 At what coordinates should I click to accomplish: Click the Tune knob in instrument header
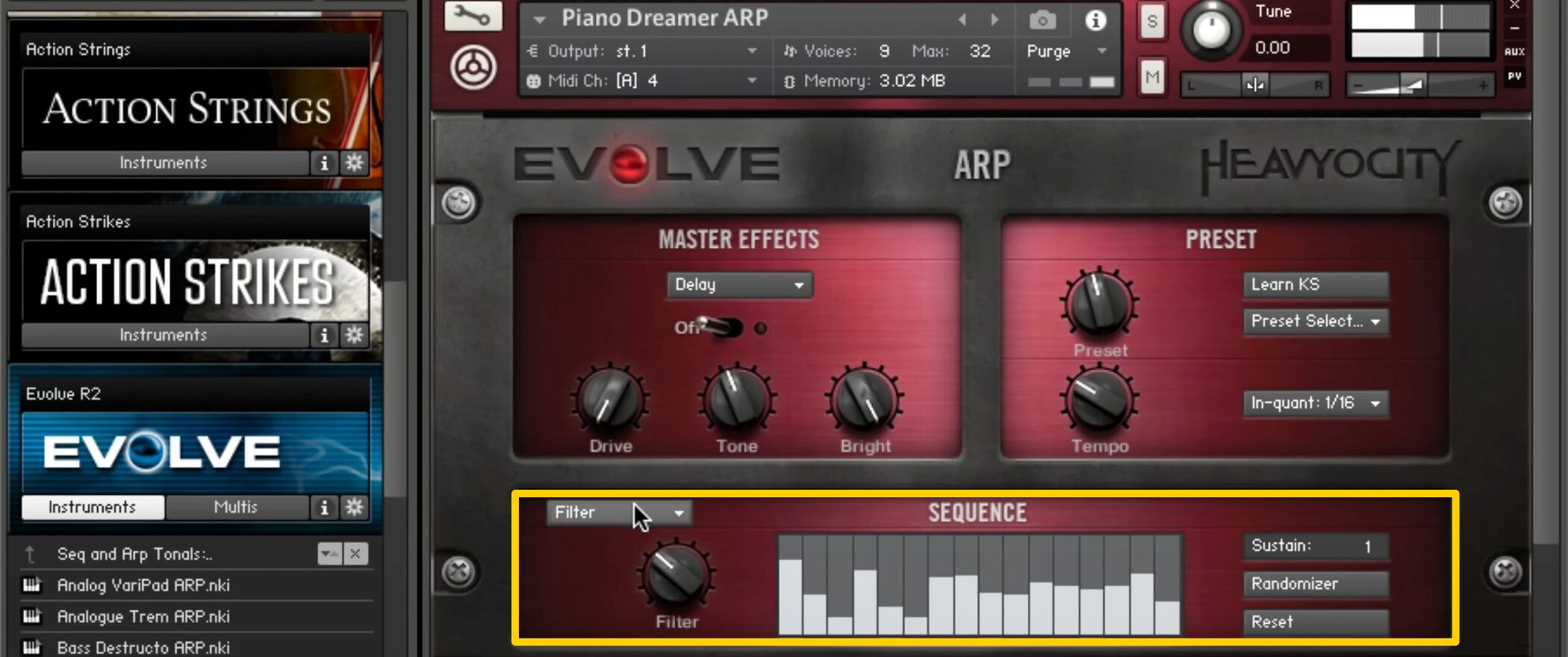(x=1211, y=31)
